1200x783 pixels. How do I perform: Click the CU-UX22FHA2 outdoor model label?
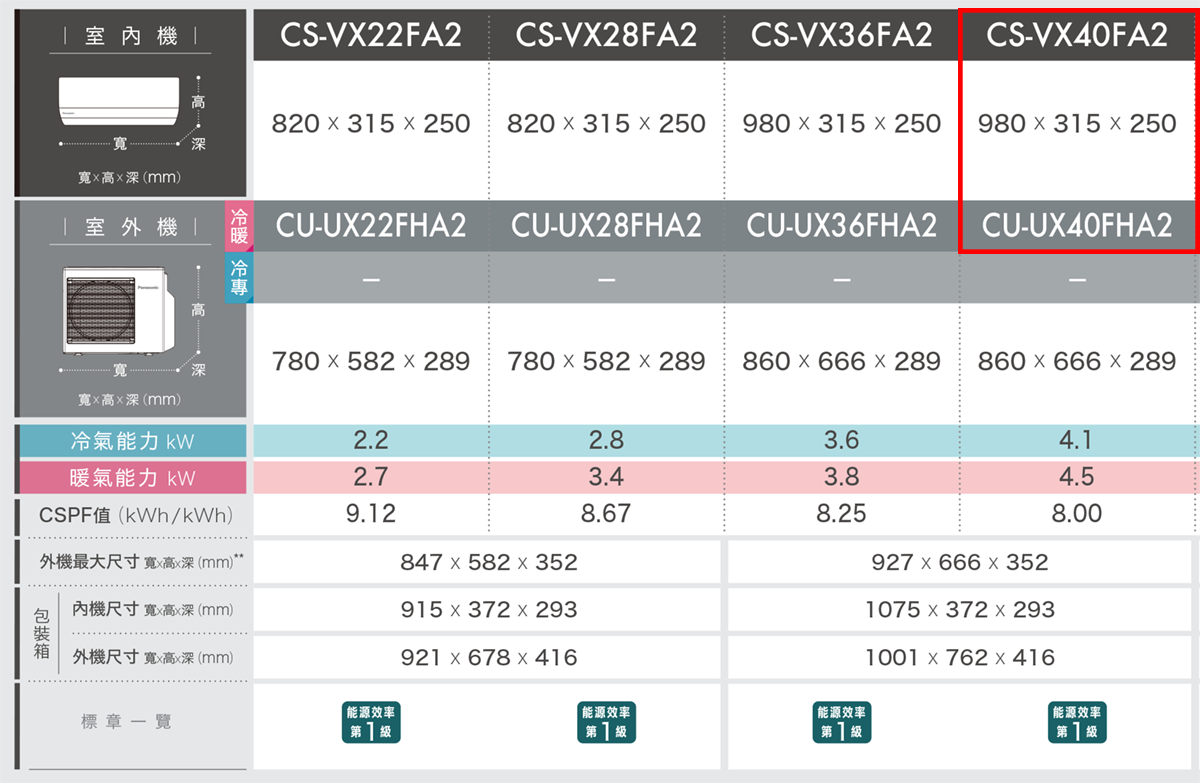(x=371, y=226)
